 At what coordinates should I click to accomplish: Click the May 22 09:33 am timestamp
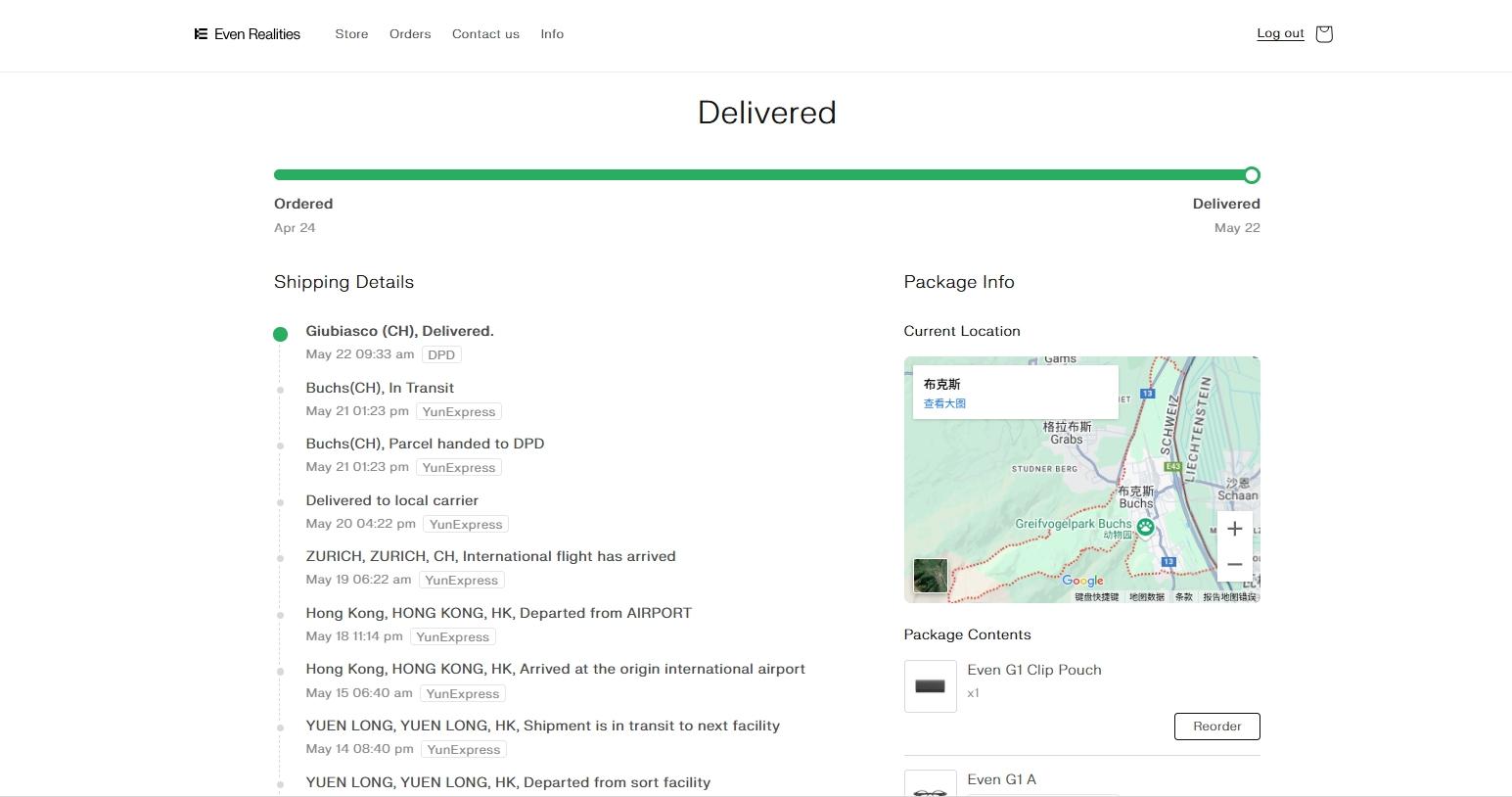359,354
